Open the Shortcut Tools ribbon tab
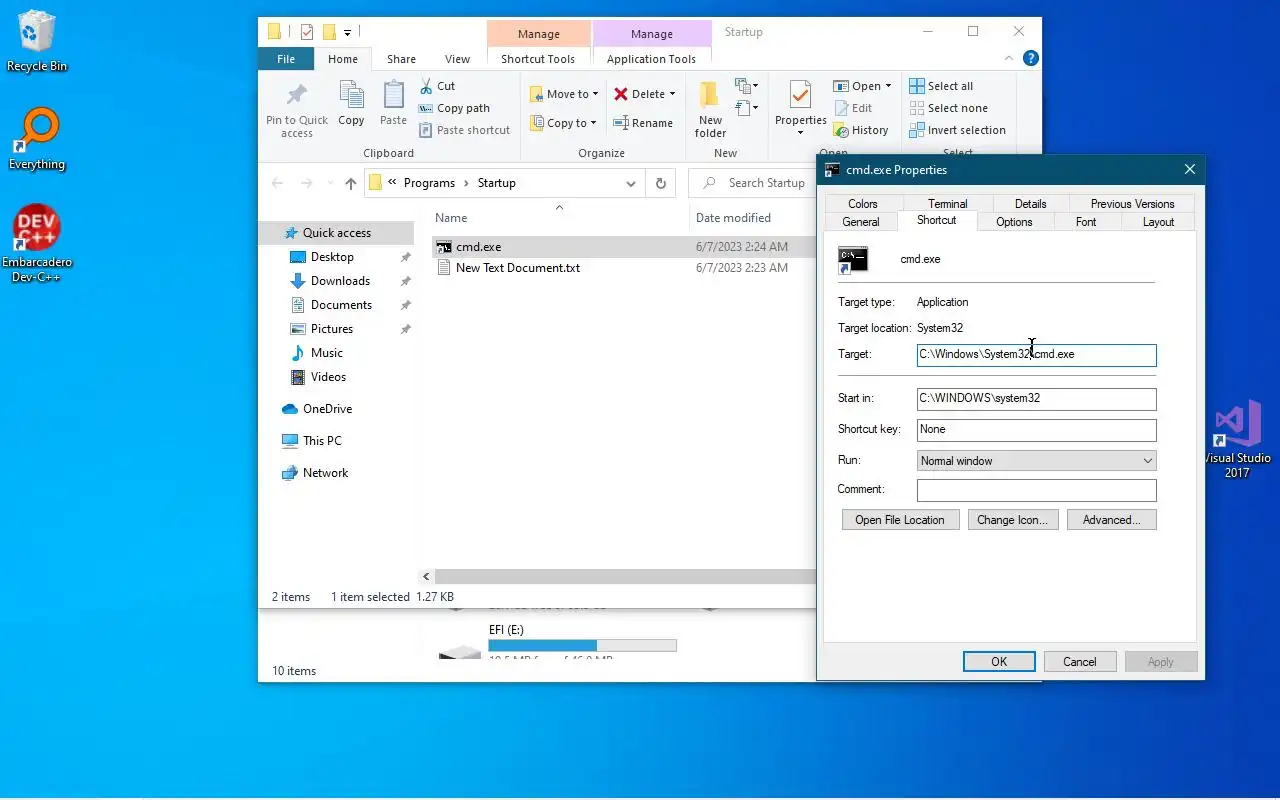Image resolution: width=1280 pixels, height=800 pixels. click(x=538, y=59)
